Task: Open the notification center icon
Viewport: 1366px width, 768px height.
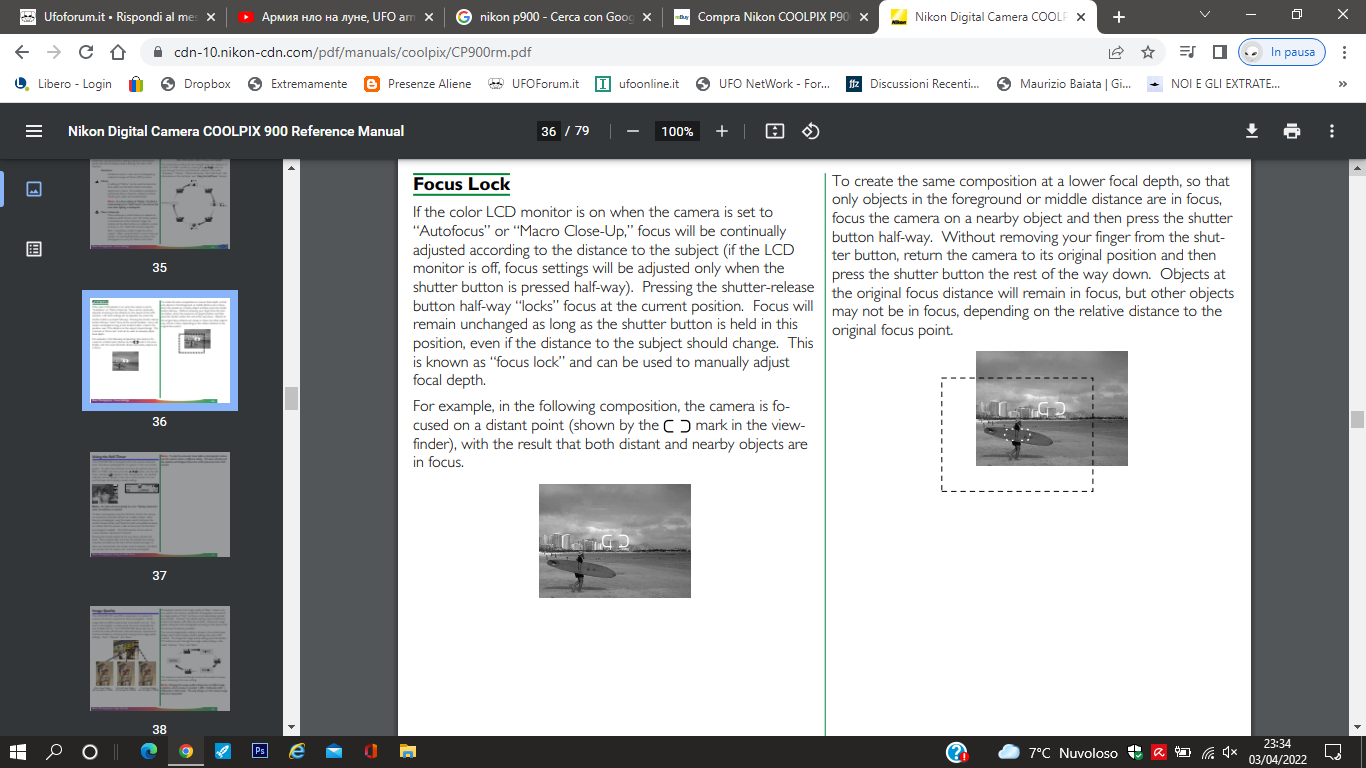Action: pyautogui.click(x=1332, y=752)
